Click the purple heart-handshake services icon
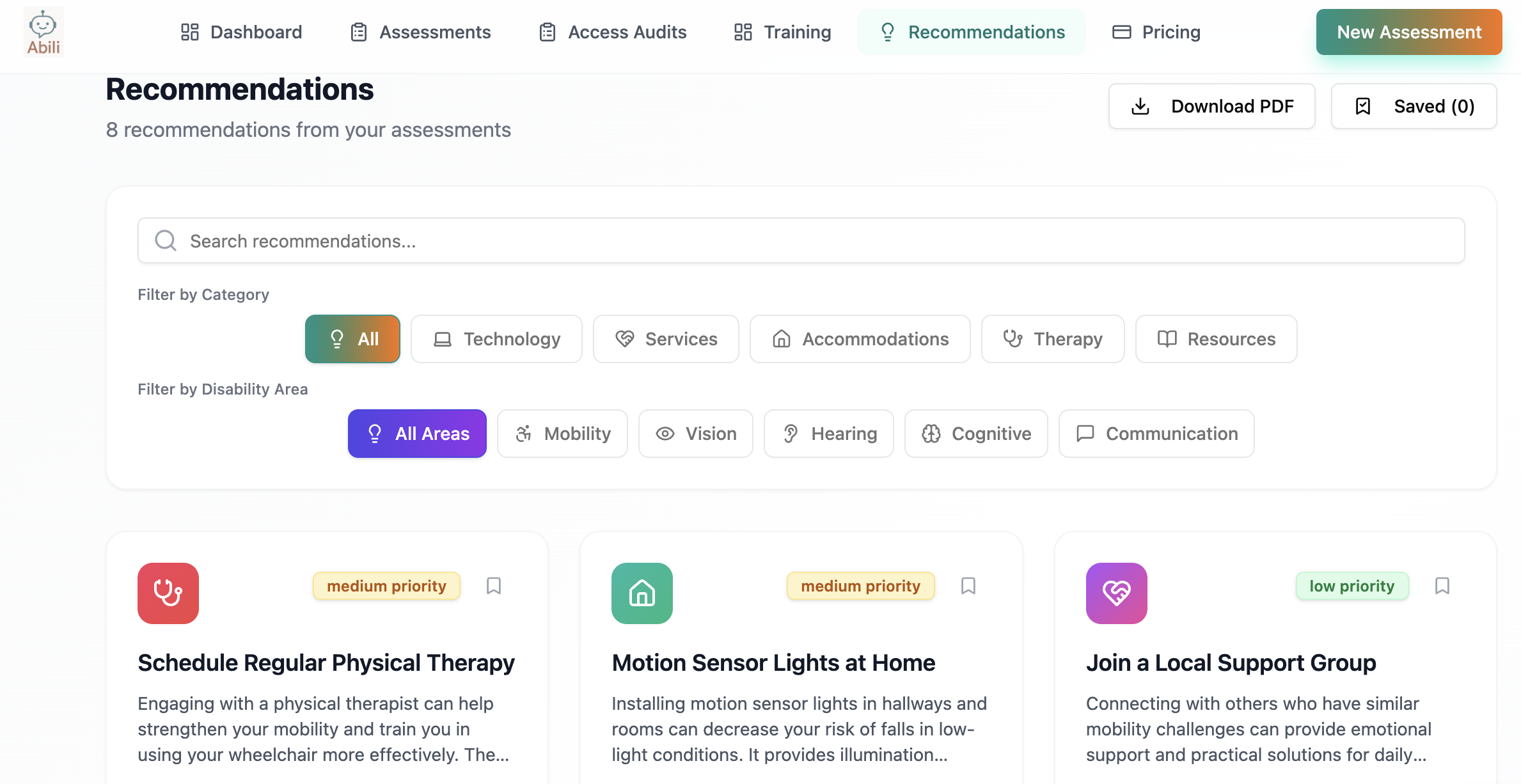Screen dimensions: 1521x784 tap(1117, 593)
